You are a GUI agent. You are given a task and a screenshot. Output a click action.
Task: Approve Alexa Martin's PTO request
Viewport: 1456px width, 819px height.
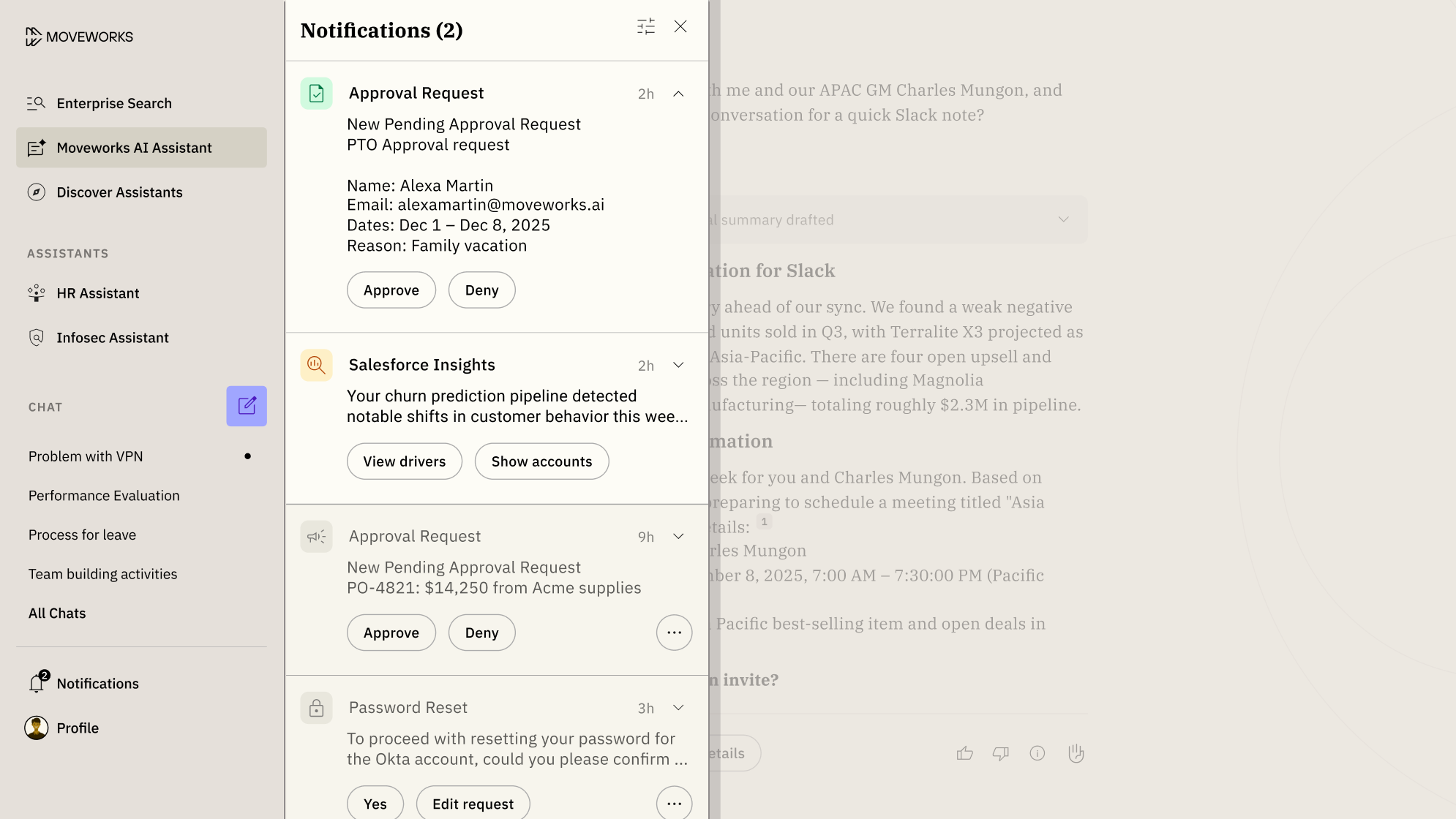pos(391,290)
